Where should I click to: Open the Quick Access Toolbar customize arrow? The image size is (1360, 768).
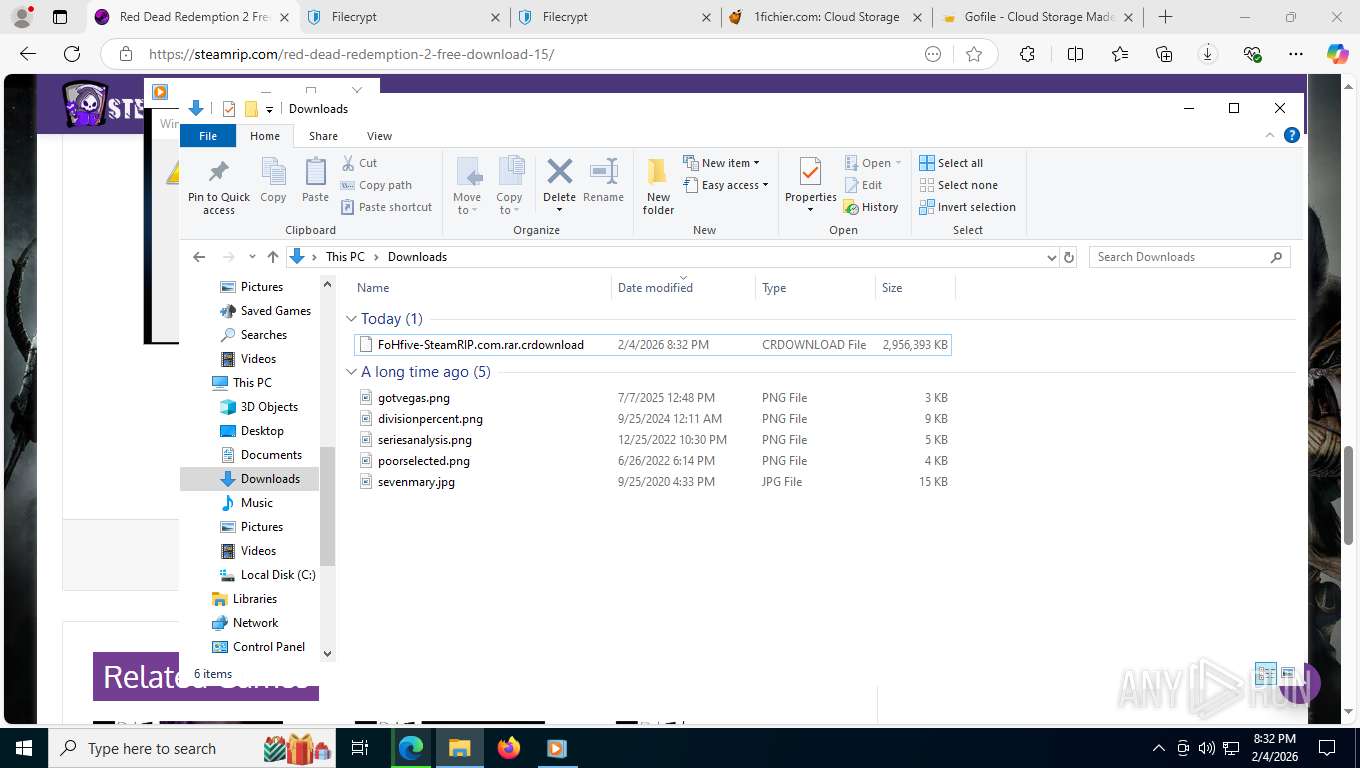[x=269, y=109]
